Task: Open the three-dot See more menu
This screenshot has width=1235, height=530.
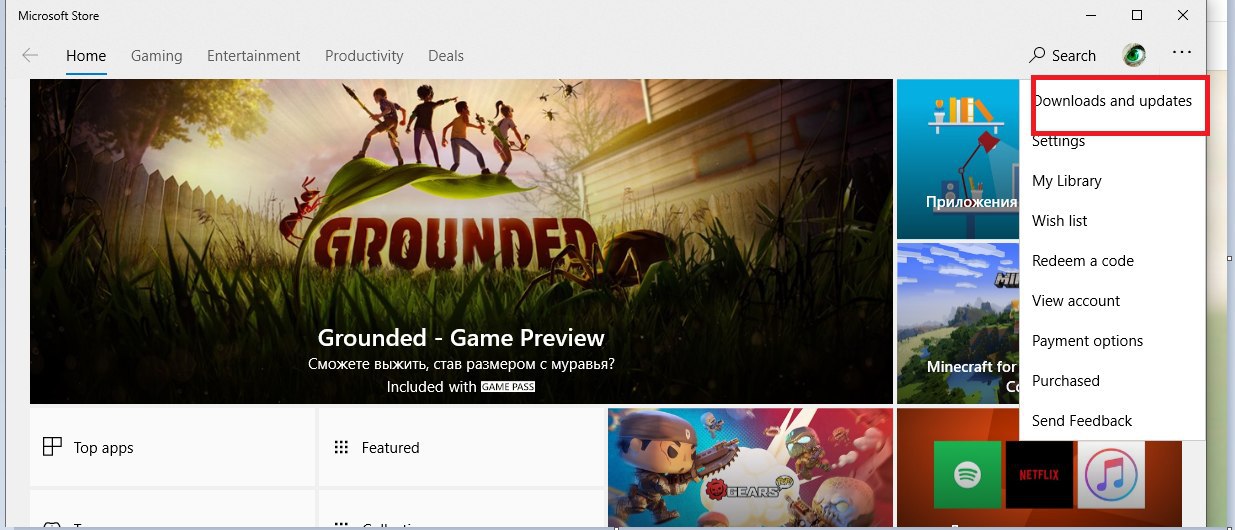Action: (1183, 54)
